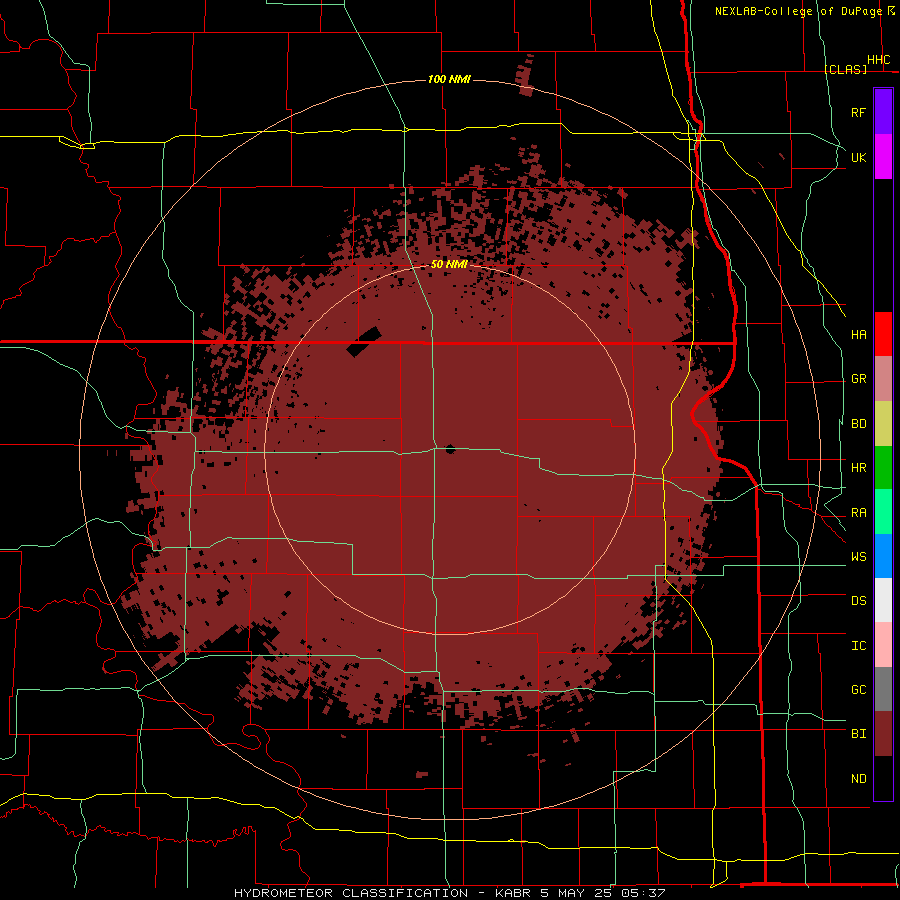This screenshot has width=900, height=900.
Task: Click the HYDROMETEOR CLASSIFICATION title text
Action: (351, 893)
